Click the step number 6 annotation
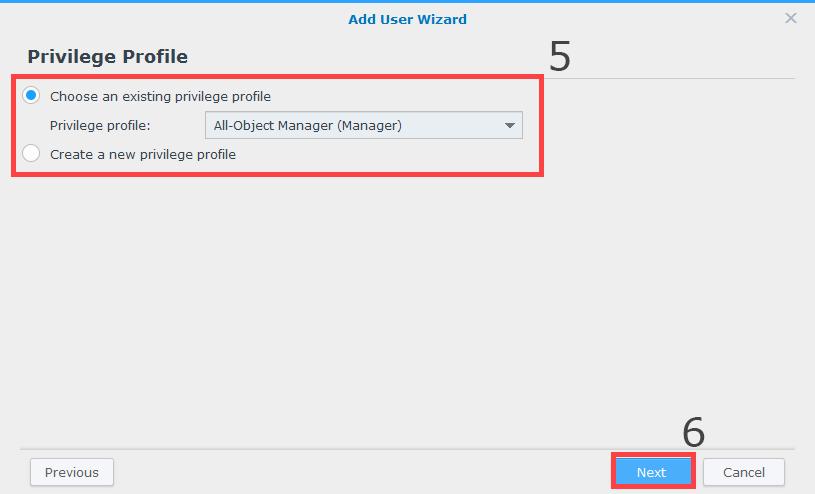The height and width of the screenshot is (494, 815). 693,432
